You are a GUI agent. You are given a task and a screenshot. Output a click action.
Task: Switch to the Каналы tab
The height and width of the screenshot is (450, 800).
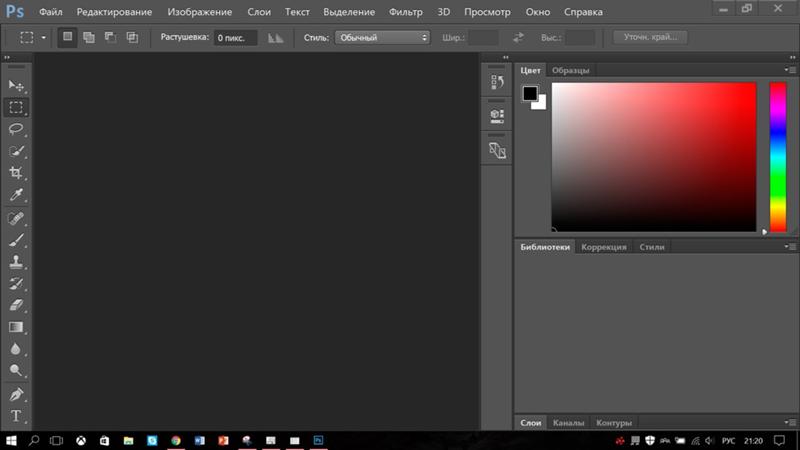[568, 423]
